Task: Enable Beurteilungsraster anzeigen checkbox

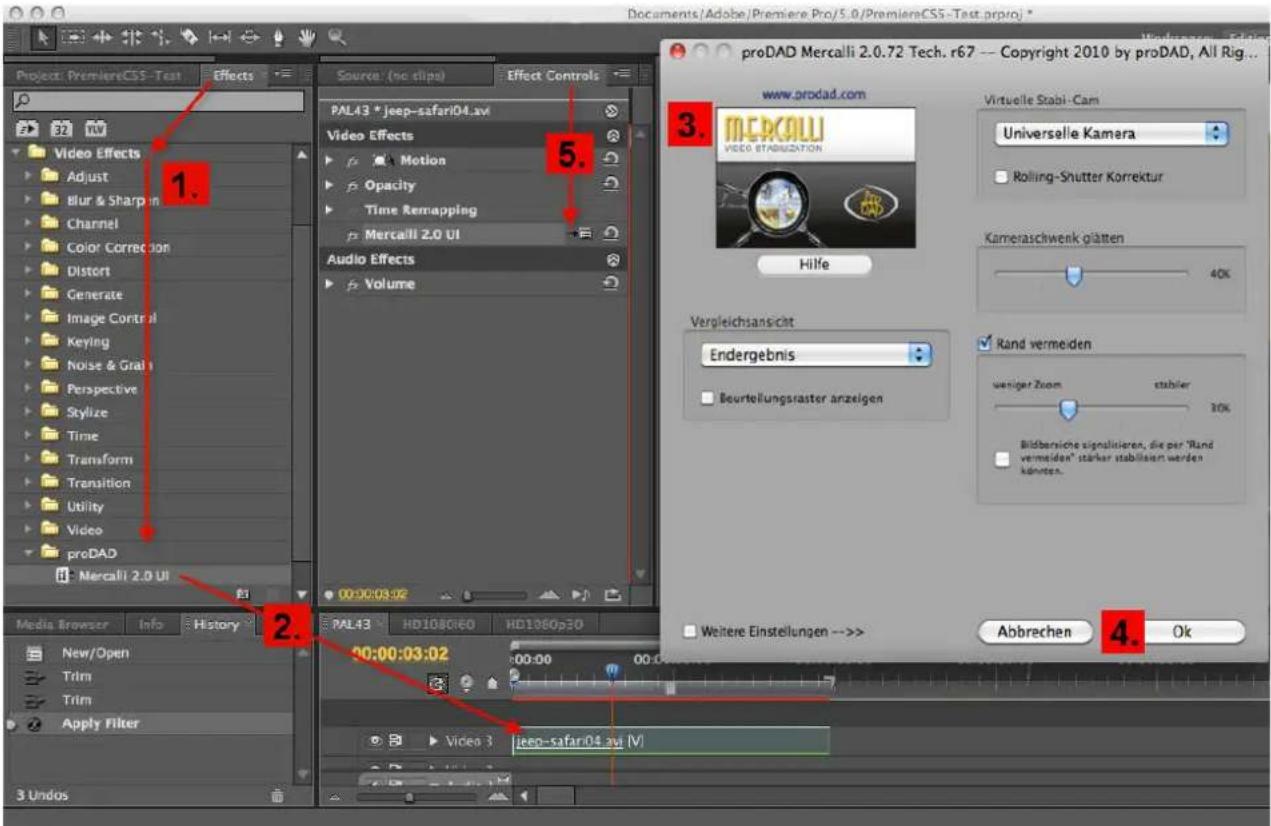Action: [x=707, y=398]
